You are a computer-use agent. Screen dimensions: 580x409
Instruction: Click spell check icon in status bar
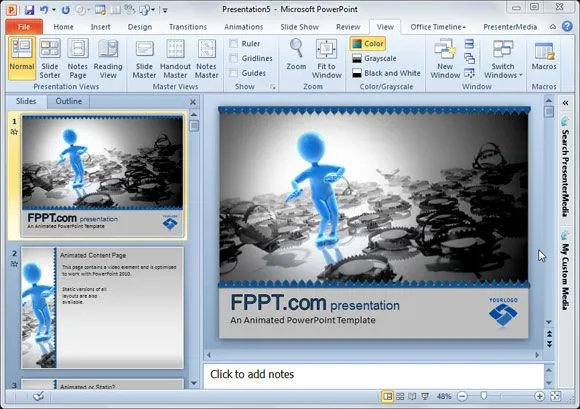(x=38, y=396)
